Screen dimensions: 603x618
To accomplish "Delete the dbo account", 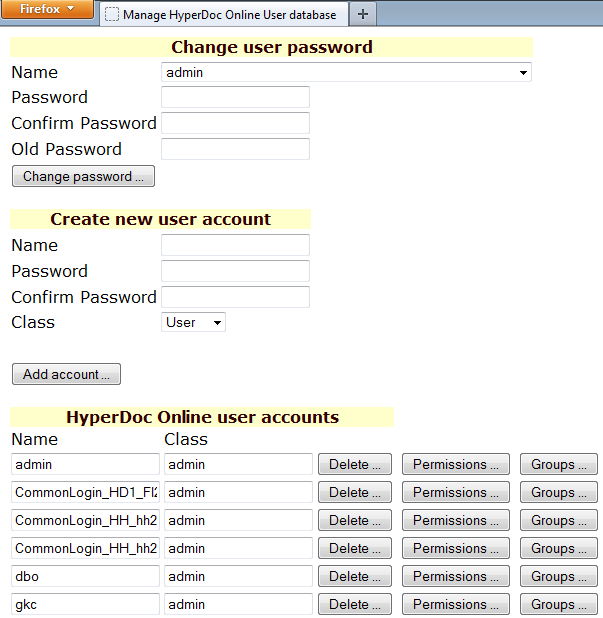I will 355,576.
